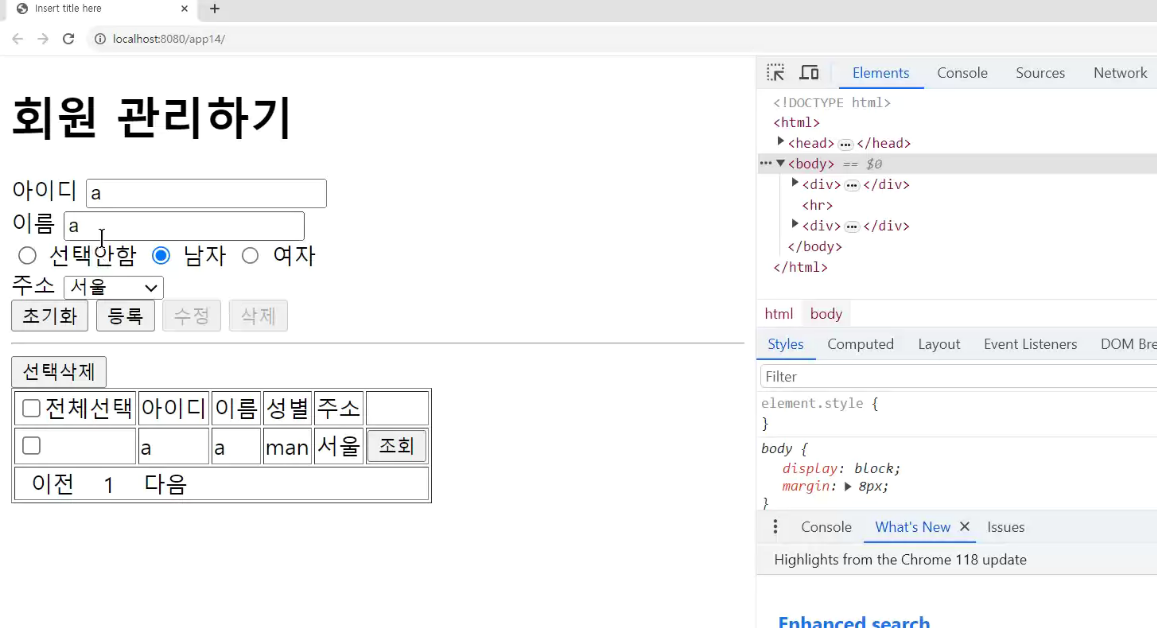Close the What's New drawer tab
1157x628 pixels.
point(964,527)
